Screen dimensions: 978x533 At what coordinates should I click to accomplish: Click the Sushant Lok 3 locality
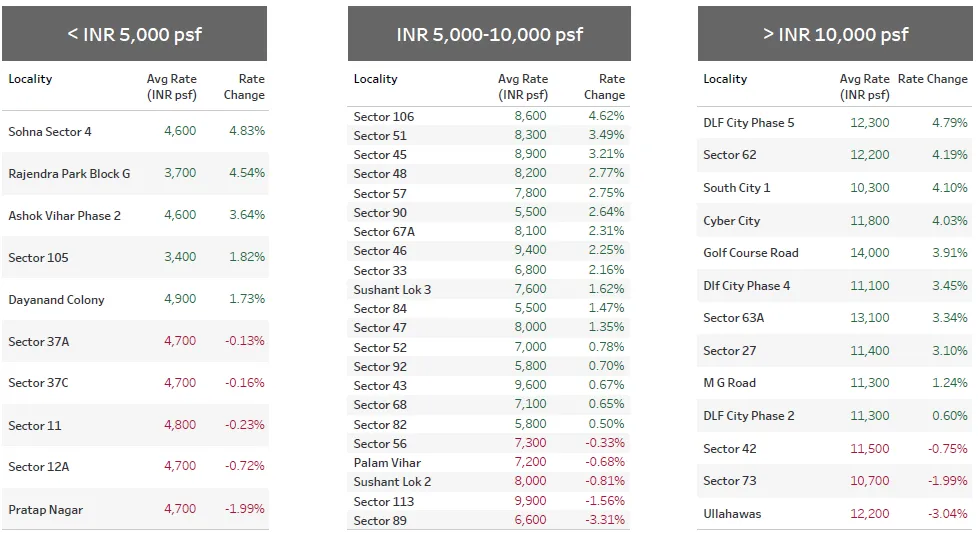click(x=392, y=289)
